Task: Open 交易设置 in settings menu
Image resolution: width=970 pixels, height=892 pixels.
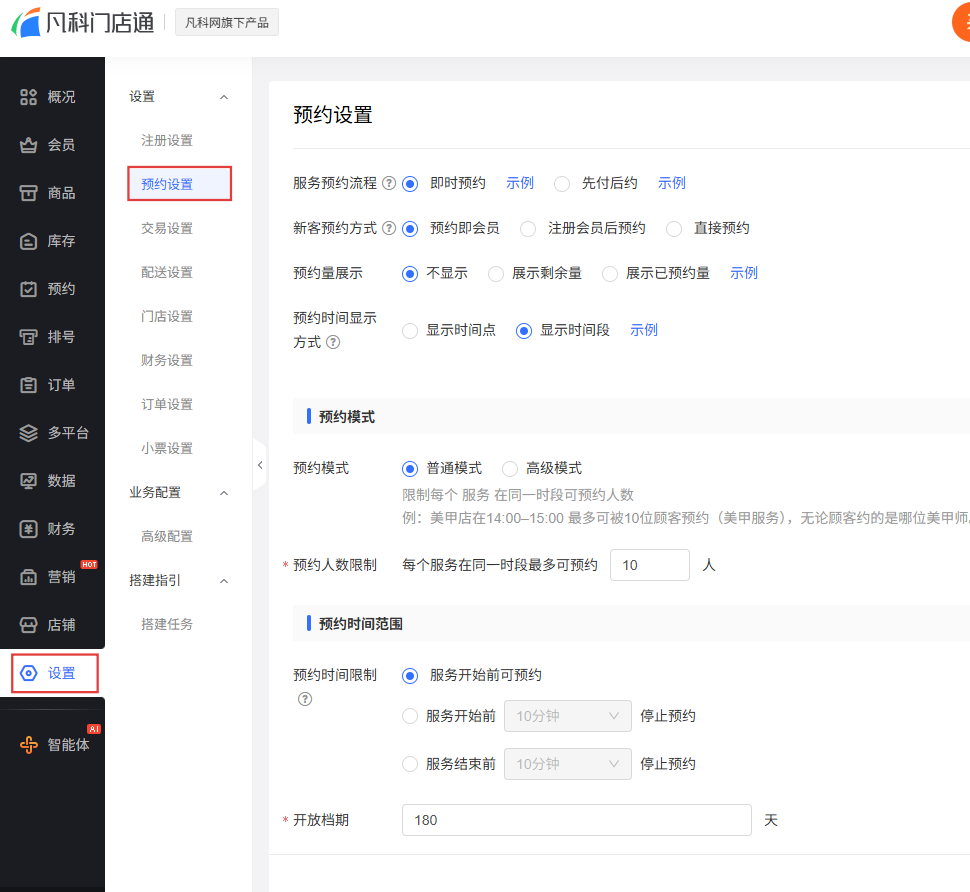Action: pyautogui.click(x=167, y=228)
